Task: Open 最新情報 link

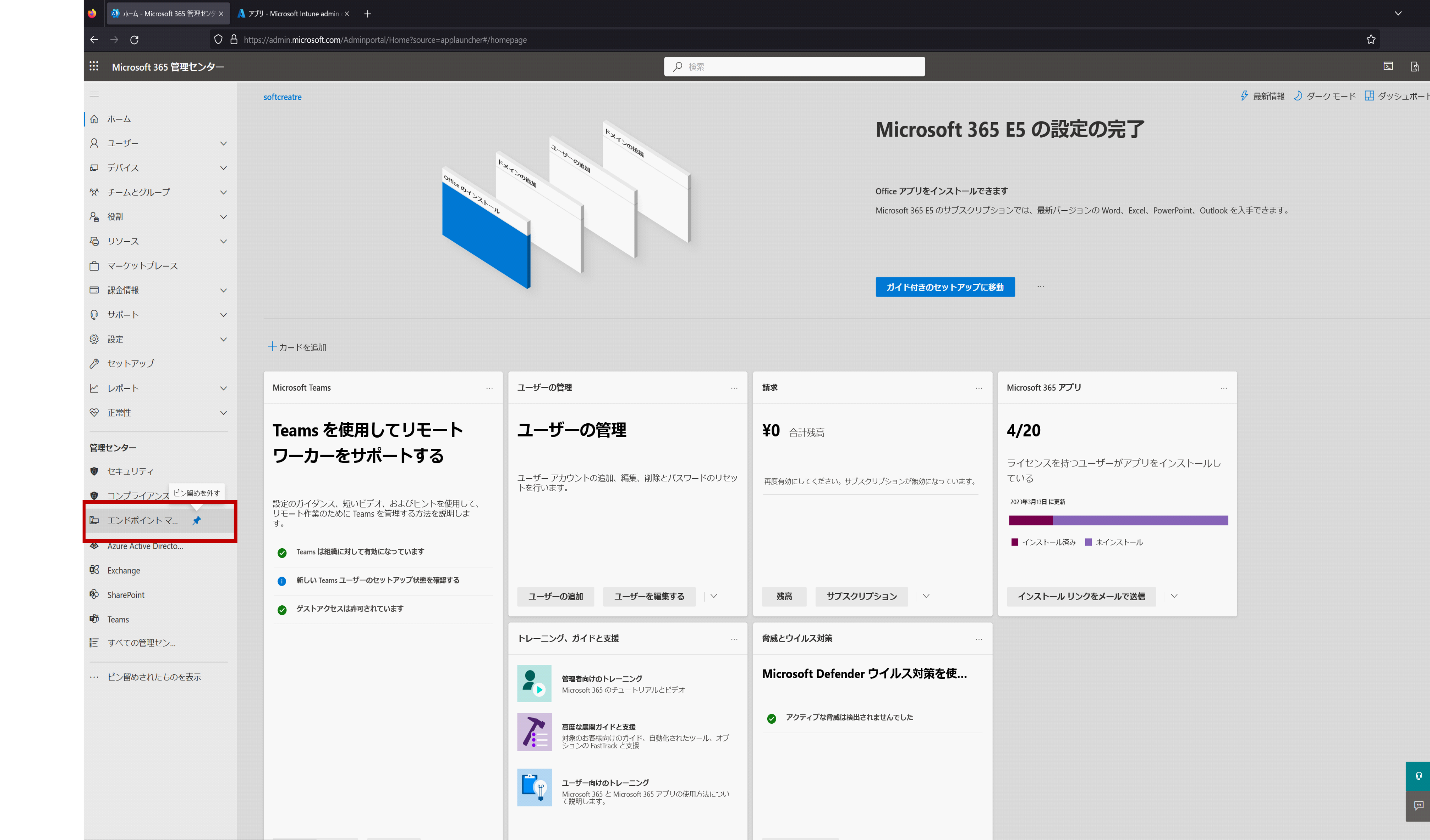Action: coord(1262,96)
